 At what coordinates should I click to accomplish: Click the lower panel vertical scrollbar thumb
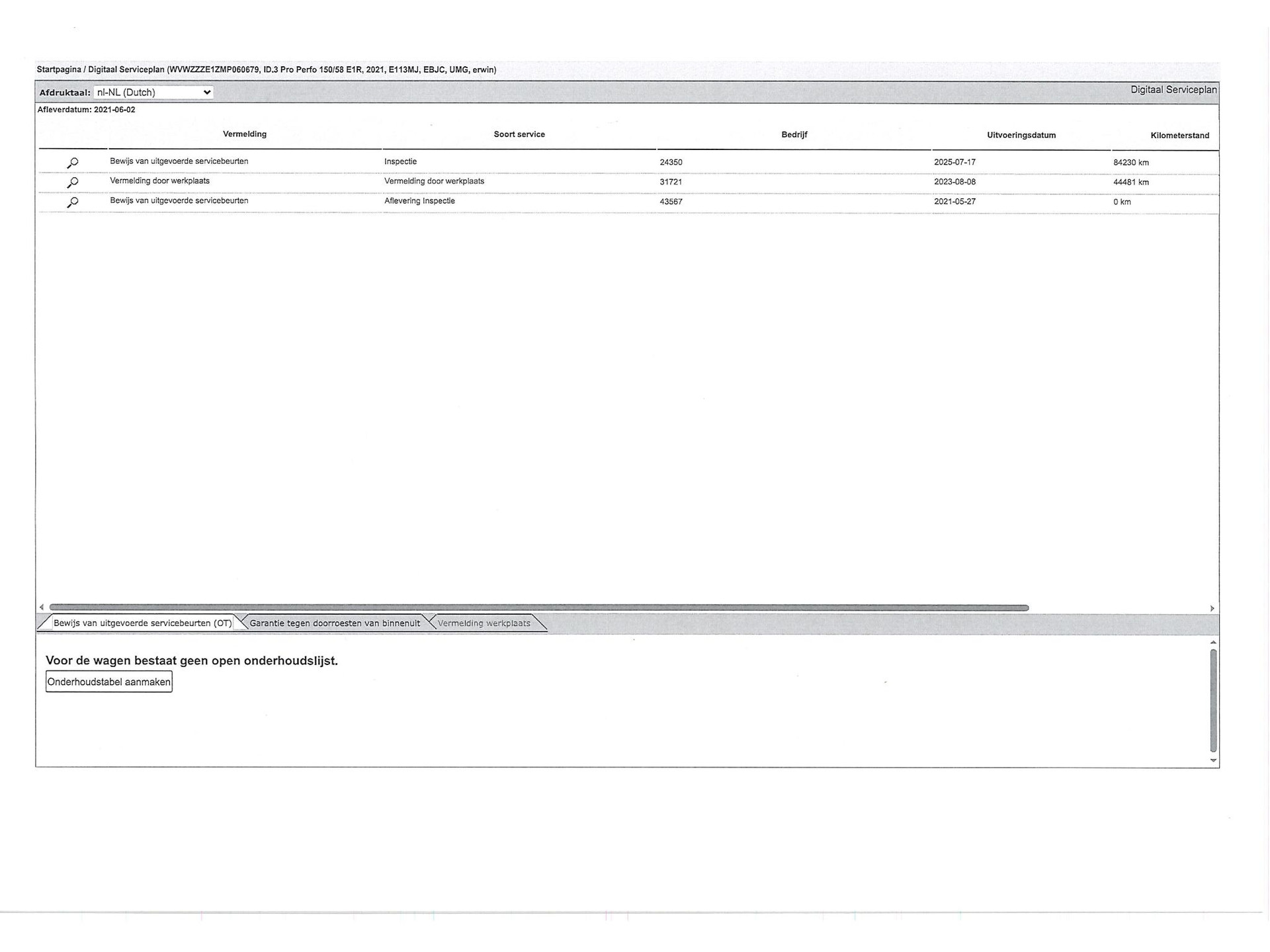click(1213, 701)
